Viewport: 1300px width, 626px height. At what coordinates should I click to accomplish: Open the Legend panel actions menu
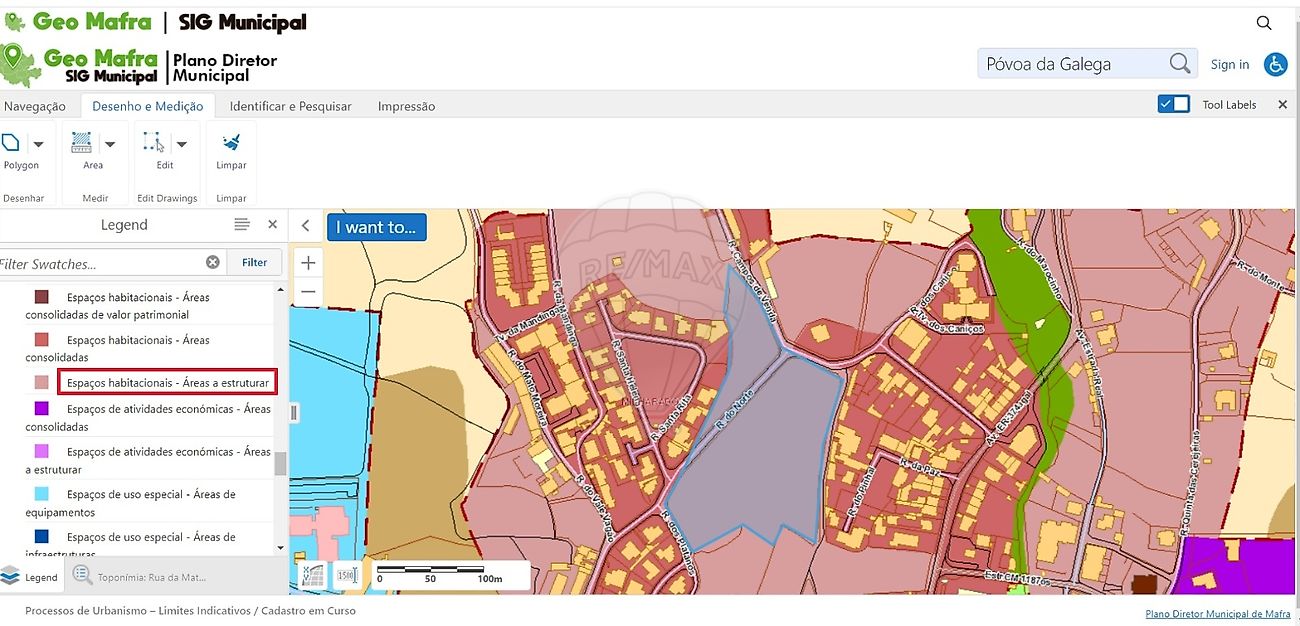pos(242,225)
